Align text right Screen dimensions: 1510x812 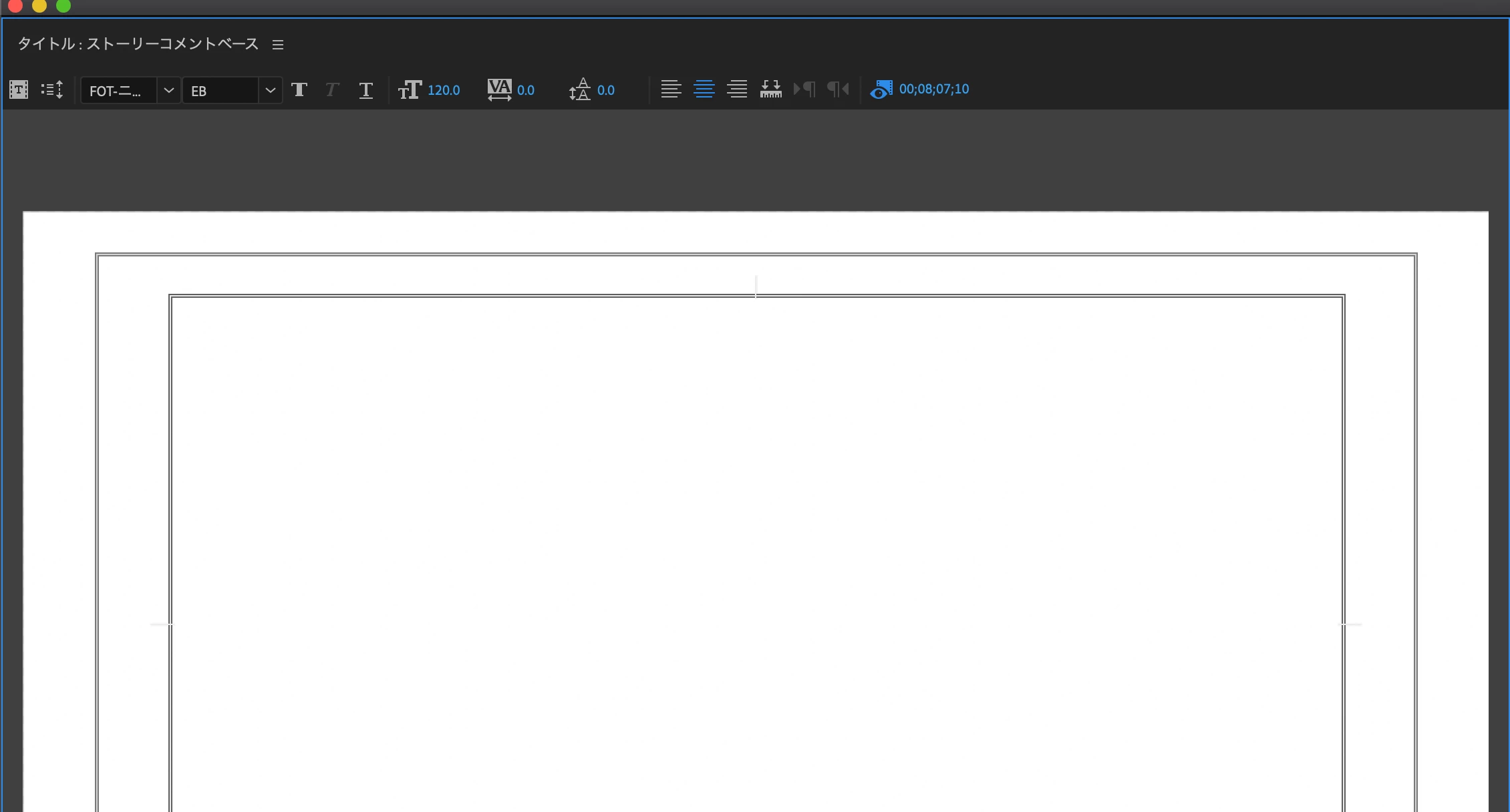(737, 89)
